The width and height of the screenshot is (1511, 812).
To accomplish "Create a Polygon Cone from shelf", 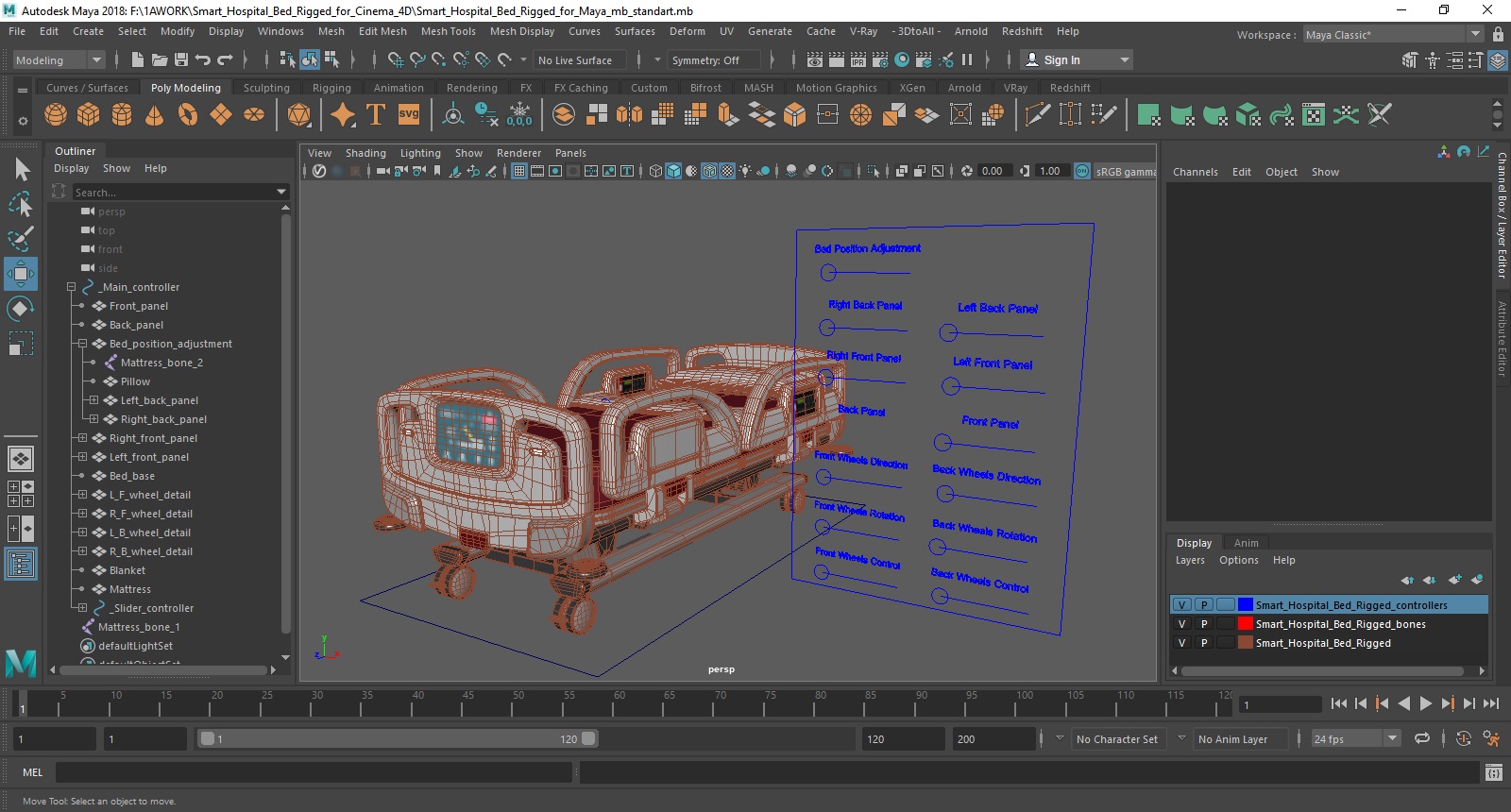I will click(154, 115).
